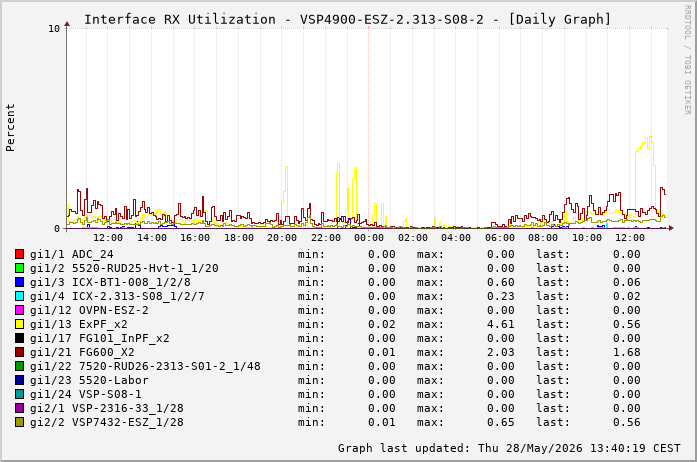
Task: Click the teal gi1/24 VSP-S08-1 swatch
Action: tap(19, 394)
